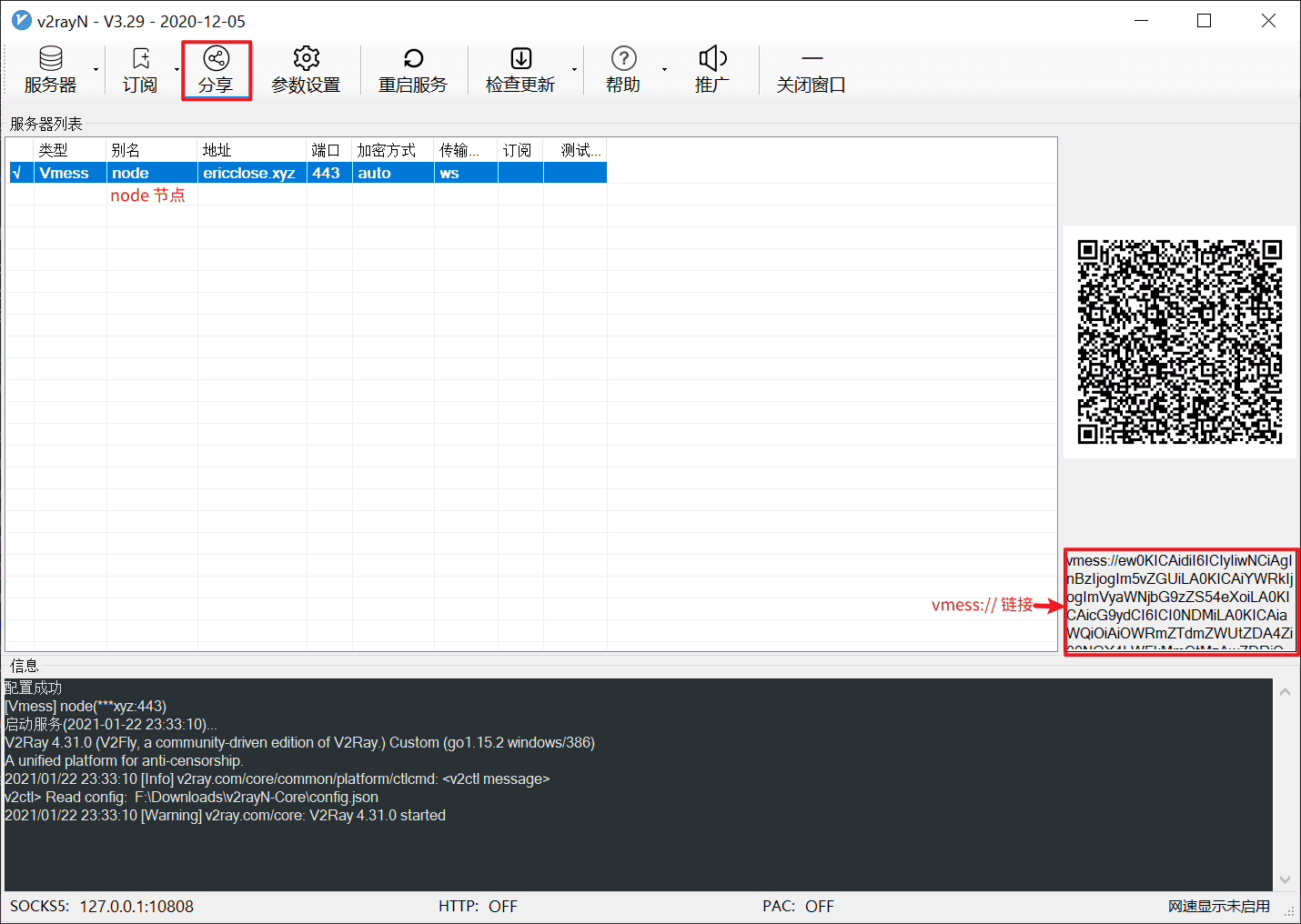Expand the 检查更新 dropdown arrow

tap(574, 70)
